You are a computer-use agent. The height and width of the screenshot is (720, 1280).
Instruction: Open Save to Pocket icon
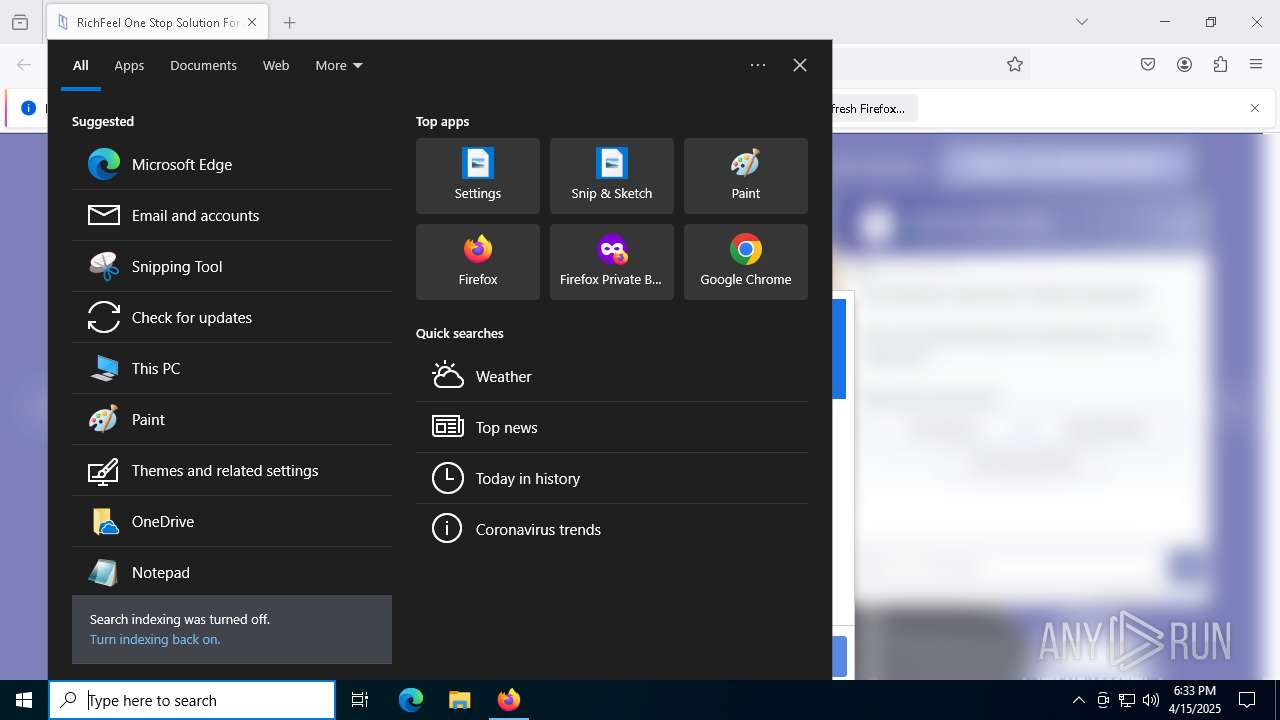coord(1148,64)
